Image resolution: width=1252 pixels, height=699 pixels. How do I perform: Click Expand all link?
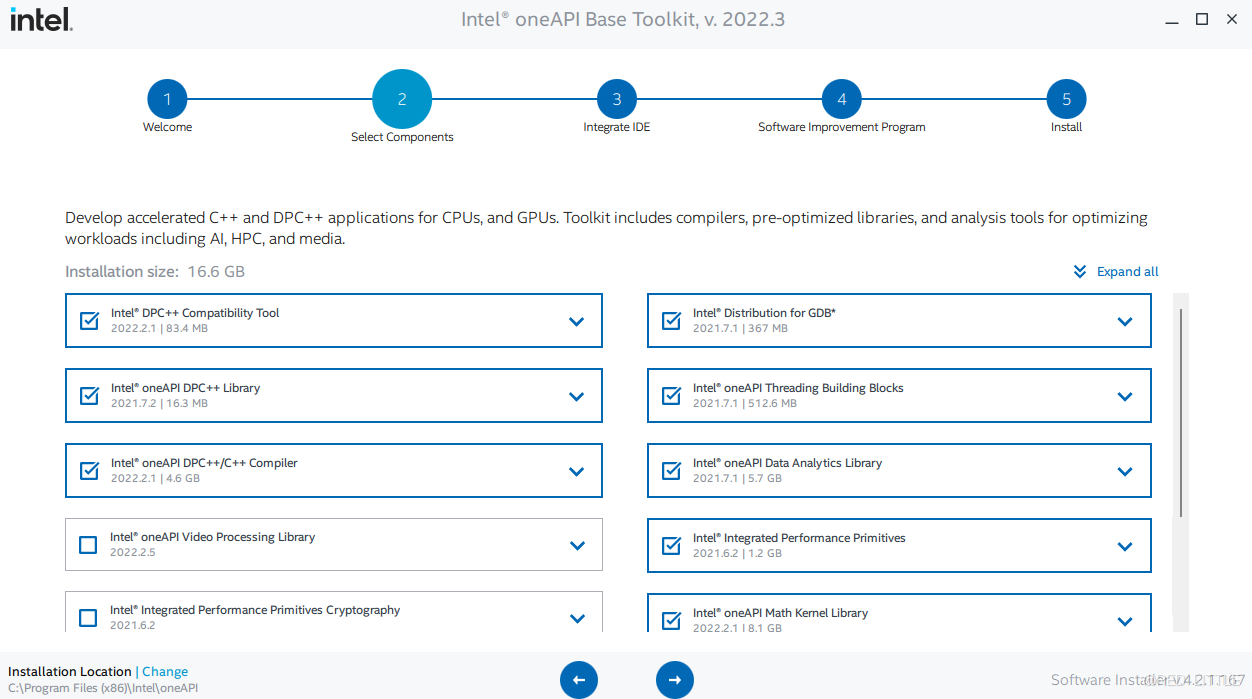tap(1128, 271)
